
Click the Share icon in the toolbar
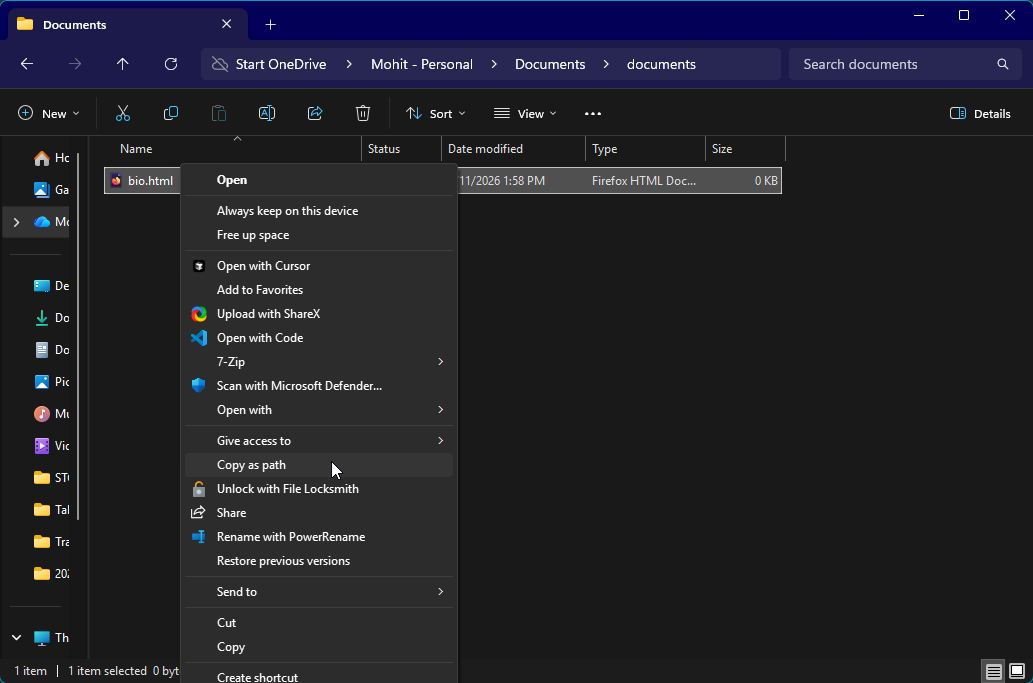(315, 113)
